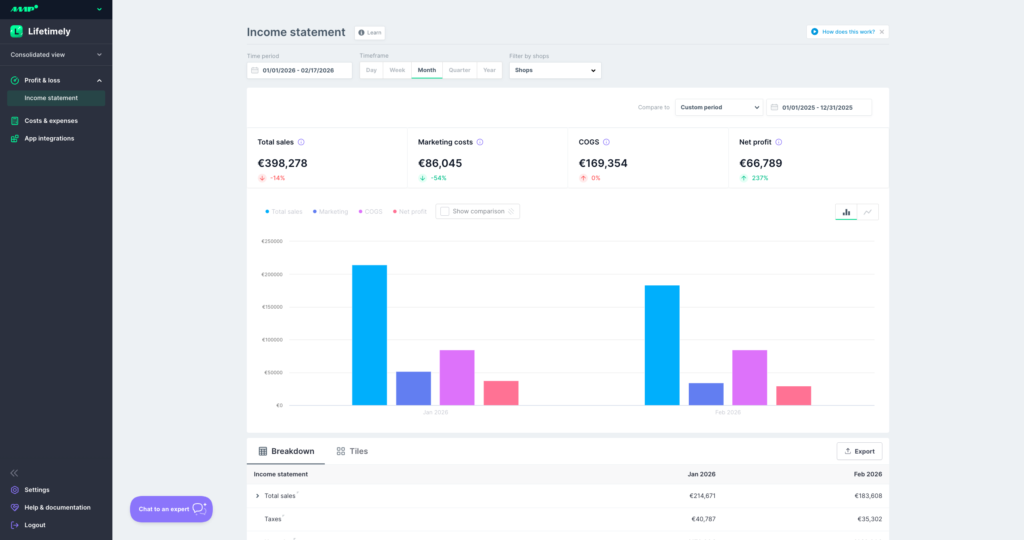This screenshot has width=1024, height=540.
Task: Switch to the Tiles tab
Action: coord(352,451)
